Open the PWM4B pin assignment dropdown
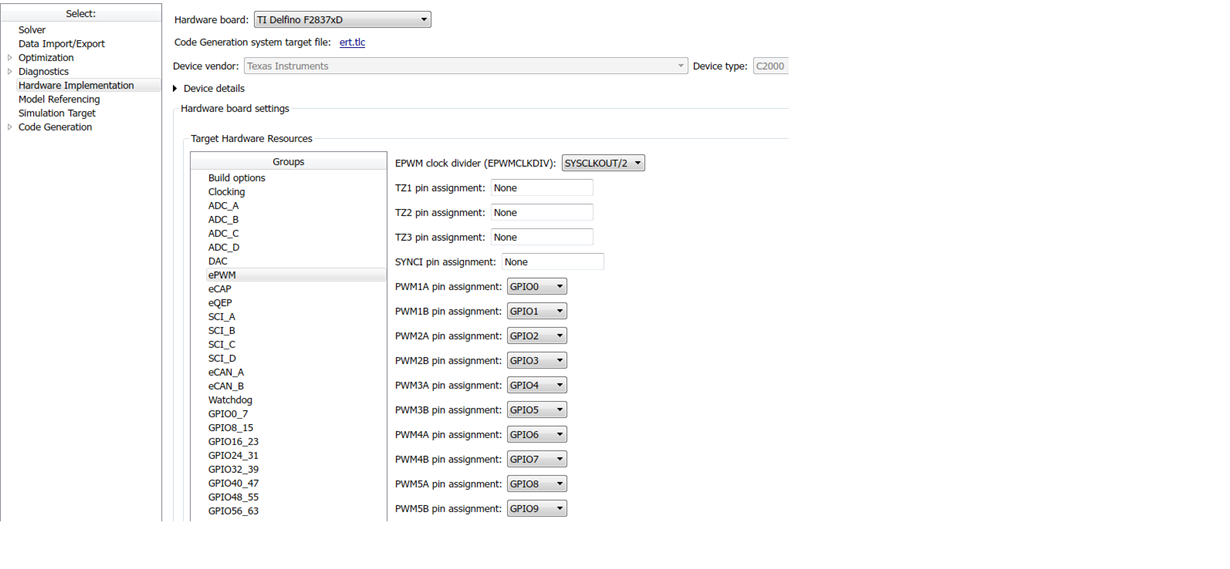The image size is (1230, 569). click(537, 459)
